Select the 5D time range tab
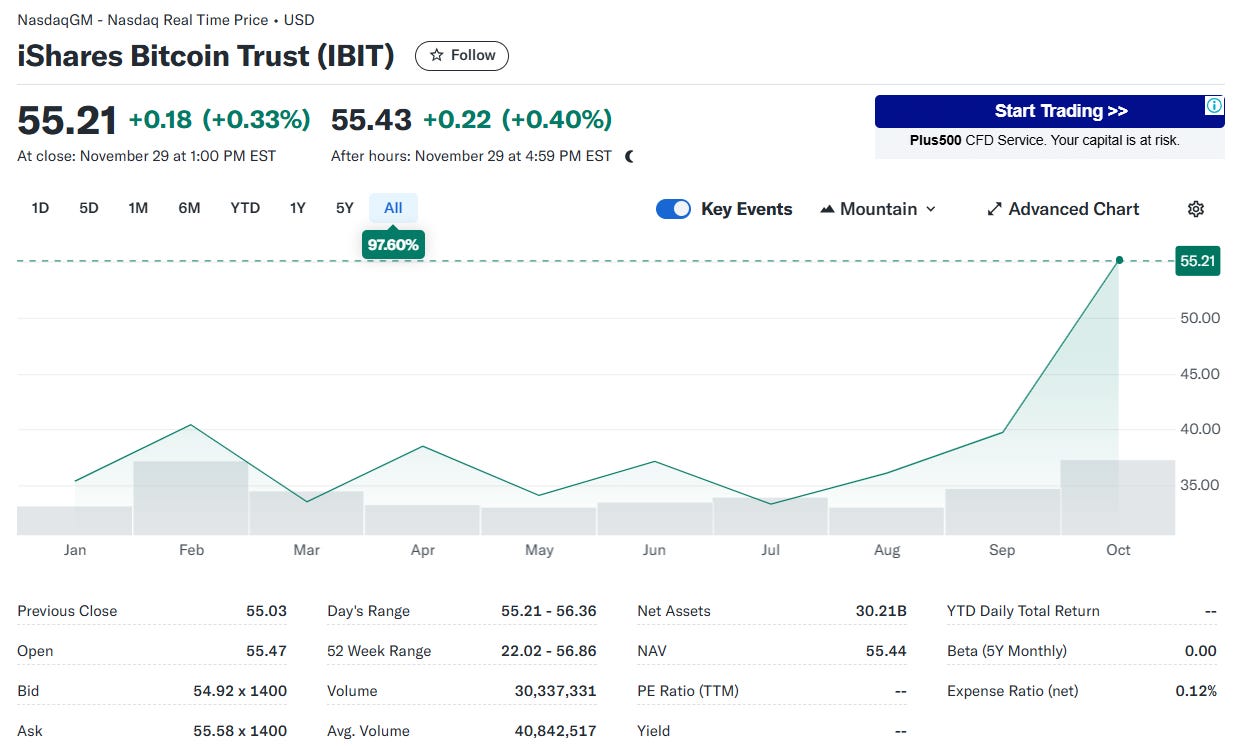Viewport: 1237px width, 746px height. tap(89, 208)
